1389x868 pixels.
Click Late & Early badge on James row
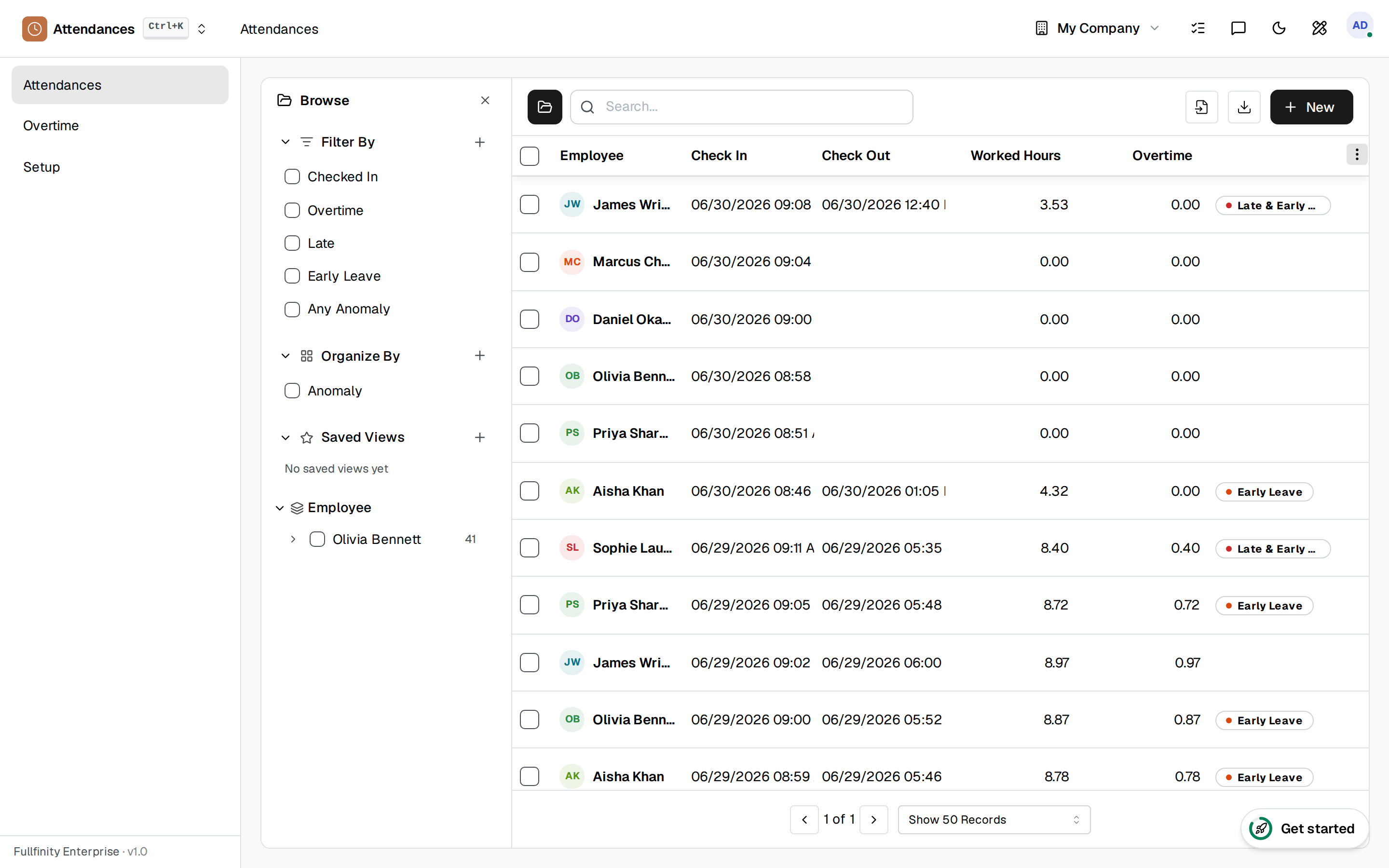coord(1272,205)
